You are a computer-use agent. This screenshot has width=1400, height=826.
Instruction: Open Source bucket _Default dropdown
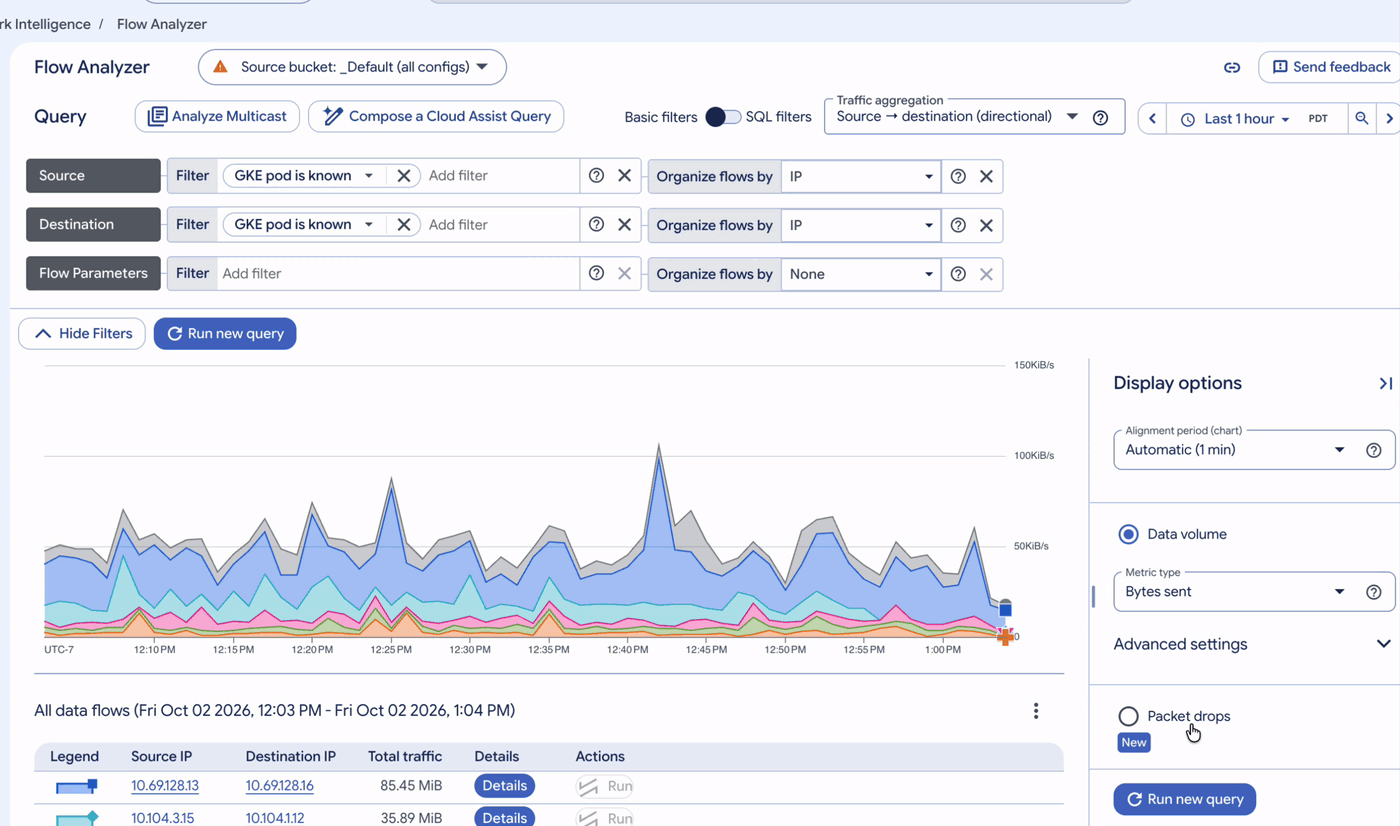tap(352, 67)
